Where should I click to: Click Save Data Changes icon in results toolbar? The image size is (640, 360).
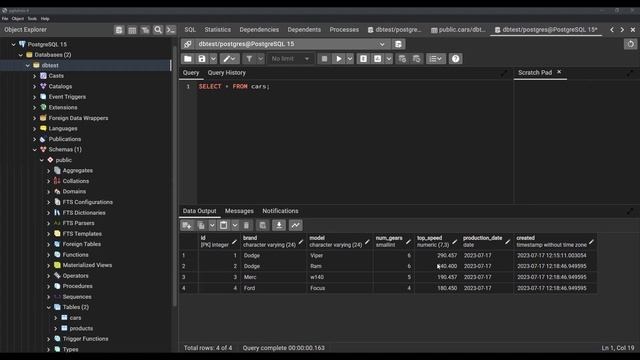(262, 225)
